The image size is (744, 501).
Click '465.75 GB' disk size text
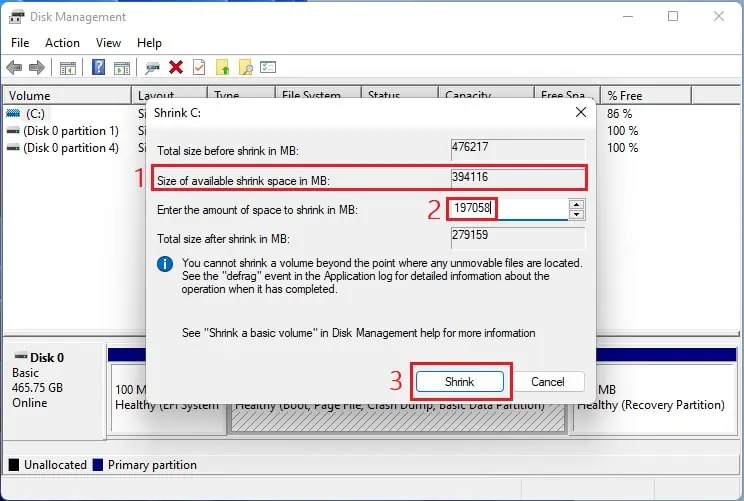click(x=37, y=388)
